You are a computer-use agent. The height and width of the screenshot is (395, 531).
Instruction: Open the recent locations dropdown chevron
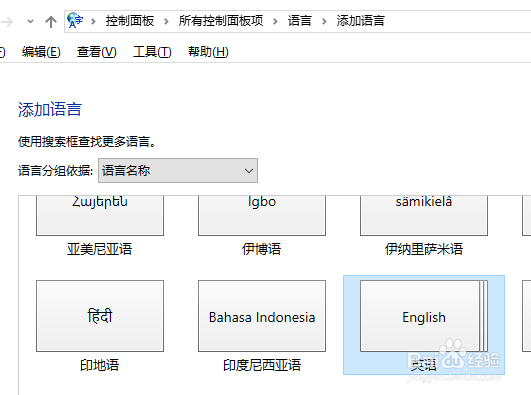[30, 22]
